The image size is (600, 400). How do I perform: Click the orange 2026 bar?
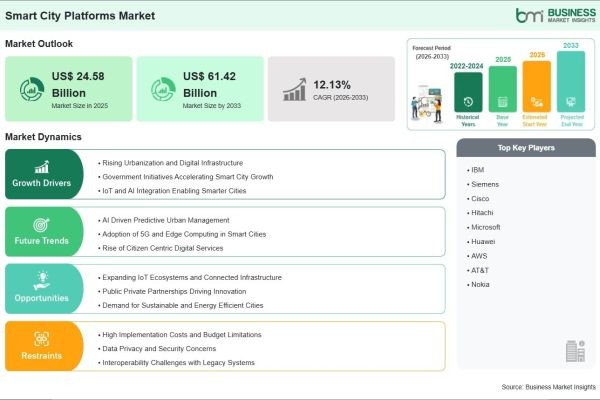click(x=537, y=87)
